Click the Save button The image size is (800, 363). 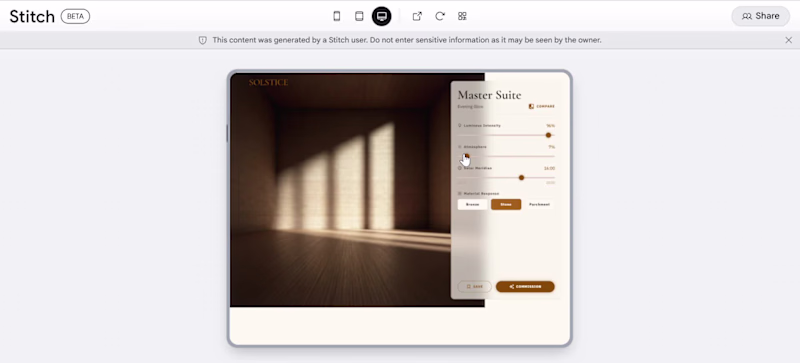[x=474, y=286]
